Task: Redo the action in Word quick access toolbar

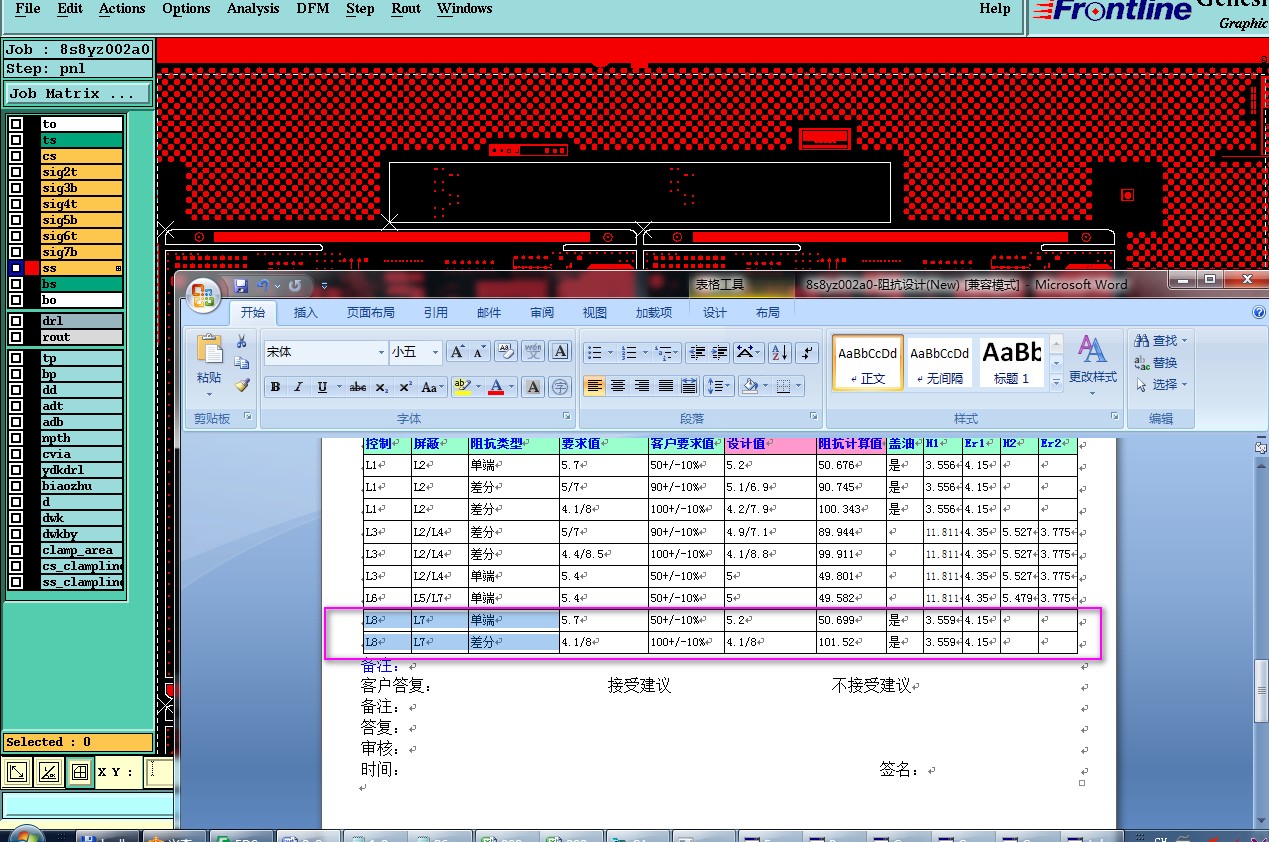Action: click(x=296, y=286)
